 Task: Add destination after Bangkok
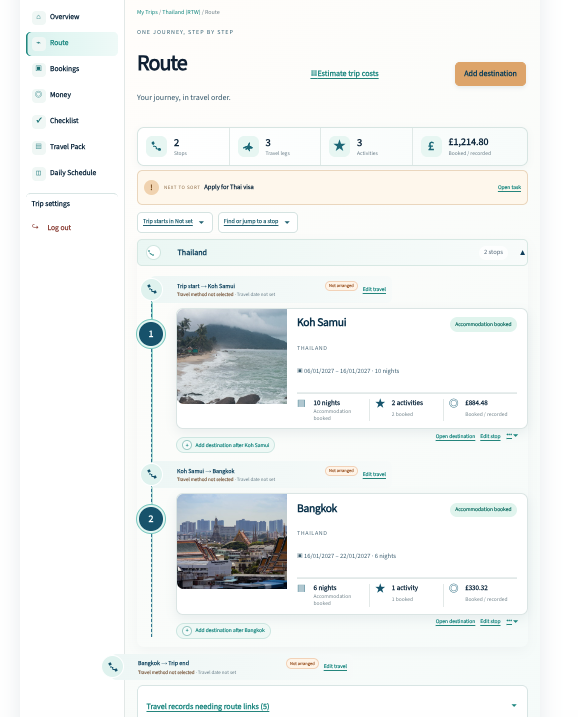click(x=224, y=631)
